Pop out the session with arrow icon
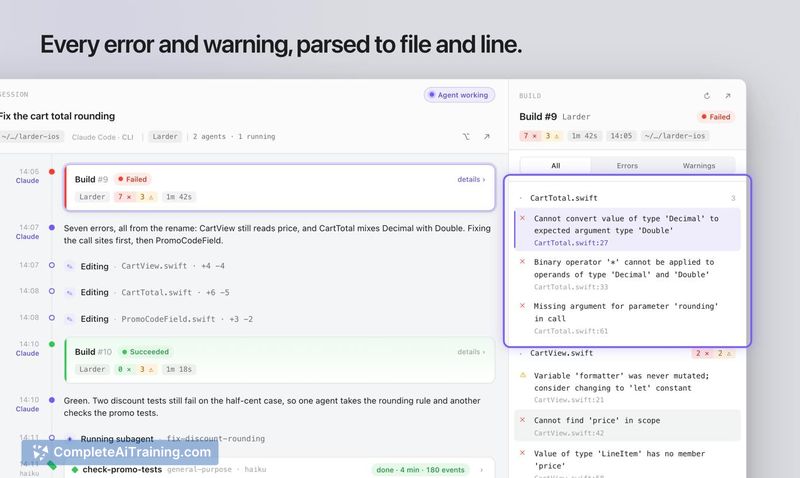800x478 pixels. tap(487, 137)
